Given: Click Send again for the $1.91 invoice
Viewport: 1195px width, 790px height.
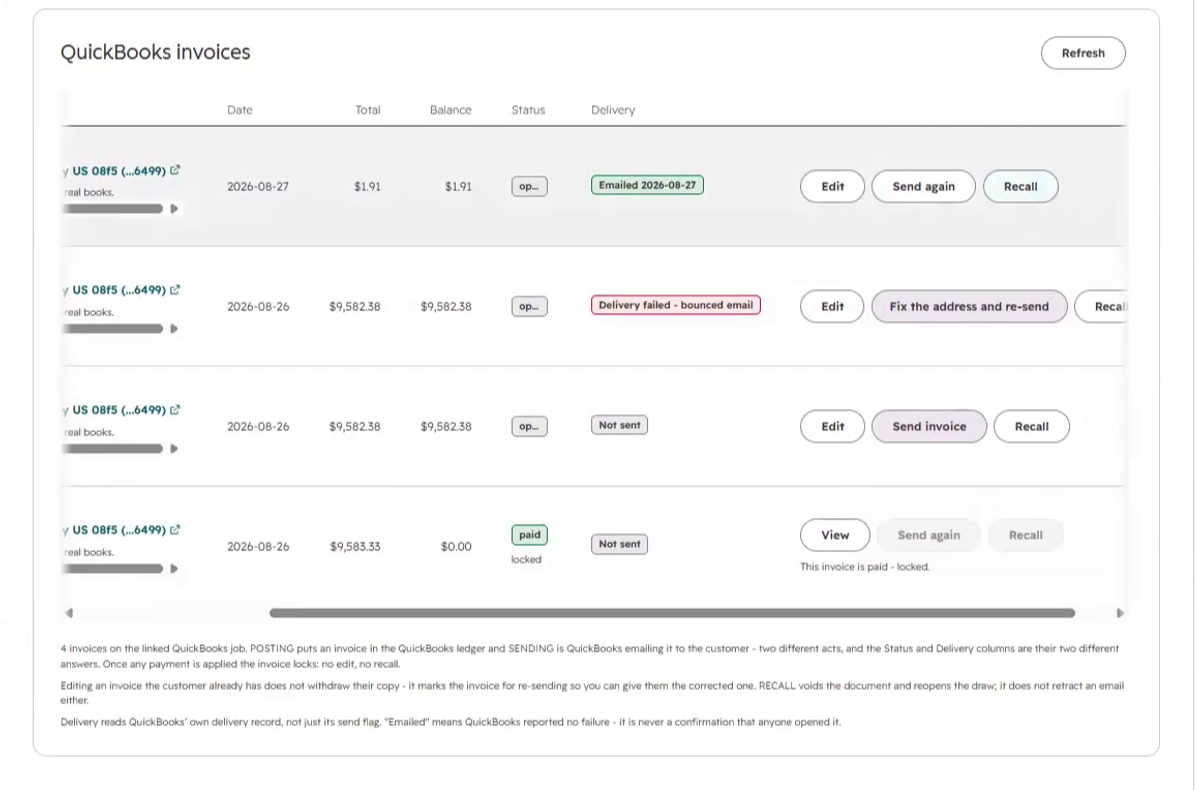Looking at the screenshot, I should [924, 187].
